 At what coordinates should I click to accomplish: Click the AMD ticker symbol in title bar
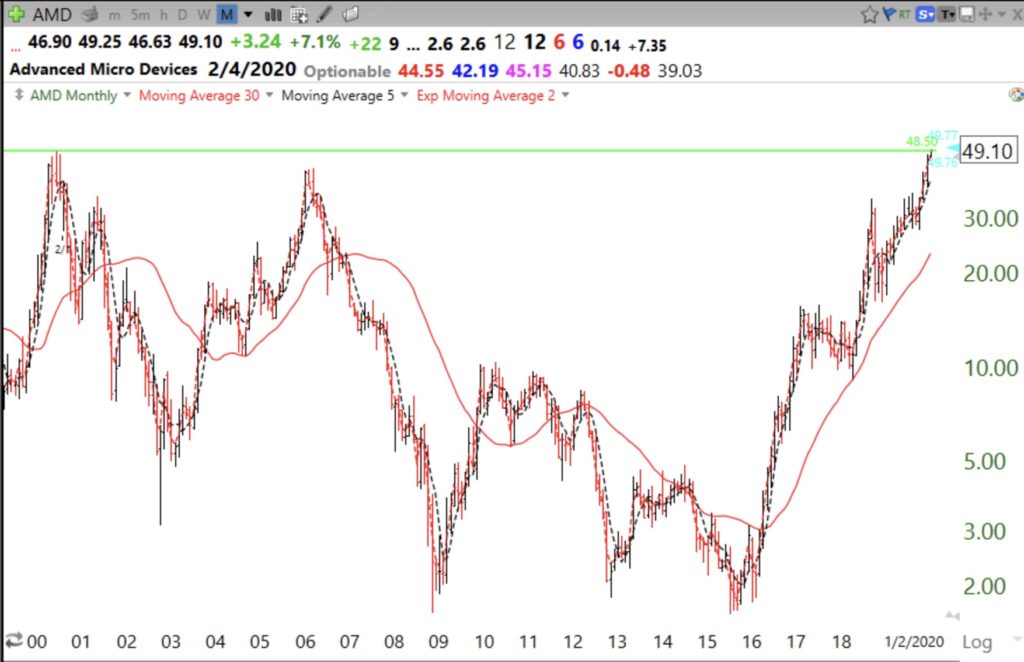pos(52,14)
